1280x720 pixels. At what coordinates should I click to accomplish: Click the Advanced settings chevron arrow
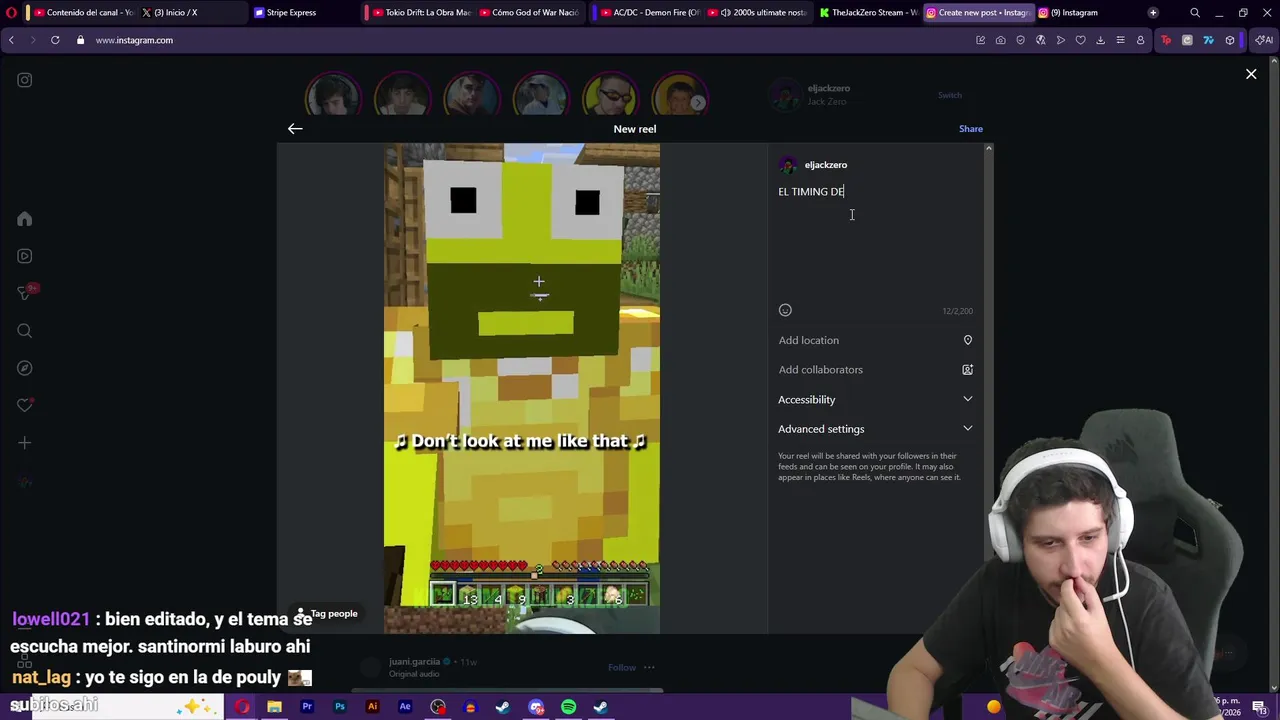967,429
